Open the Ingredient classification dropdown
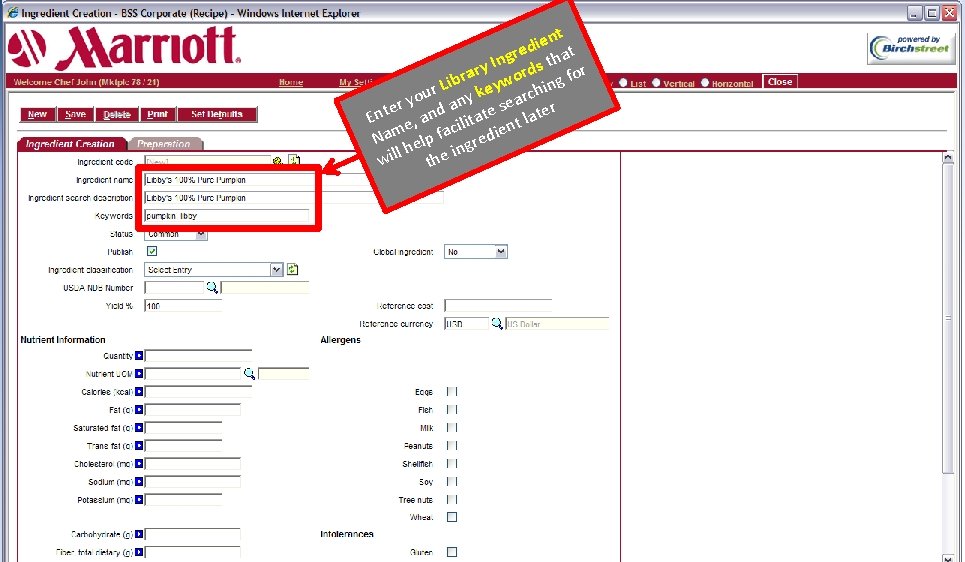965x562 pixels. (x=214, y=270)
